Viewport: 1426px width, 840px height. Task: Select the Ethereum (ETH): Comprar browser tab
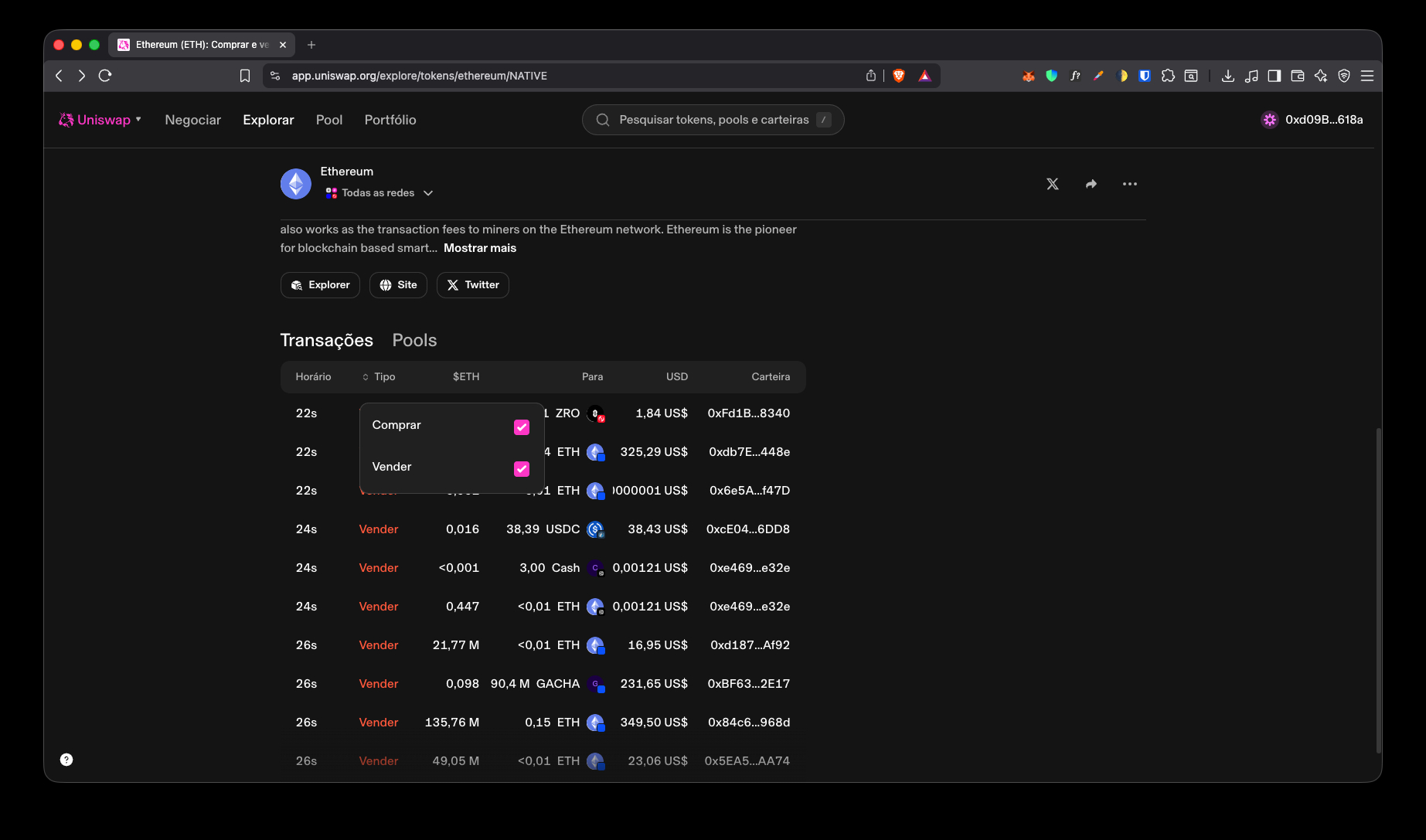coord(201,45)
